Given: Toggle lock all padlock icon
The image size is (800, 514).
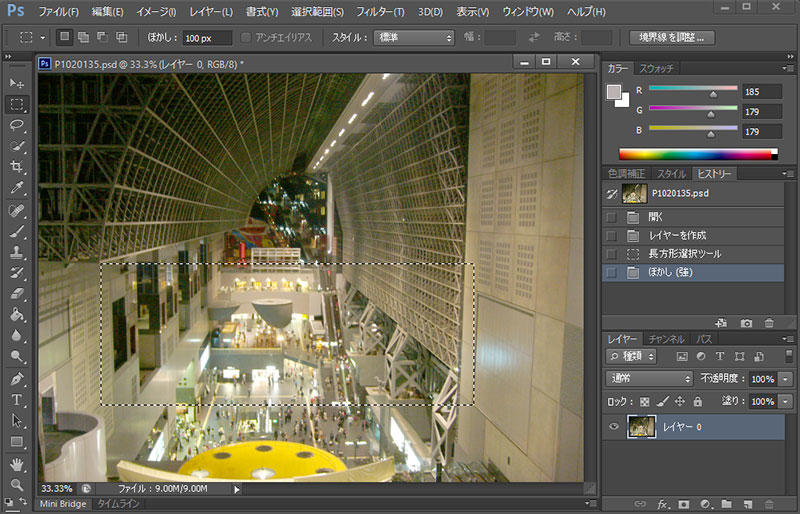Looking at the screenshot, I should [697, 402].
